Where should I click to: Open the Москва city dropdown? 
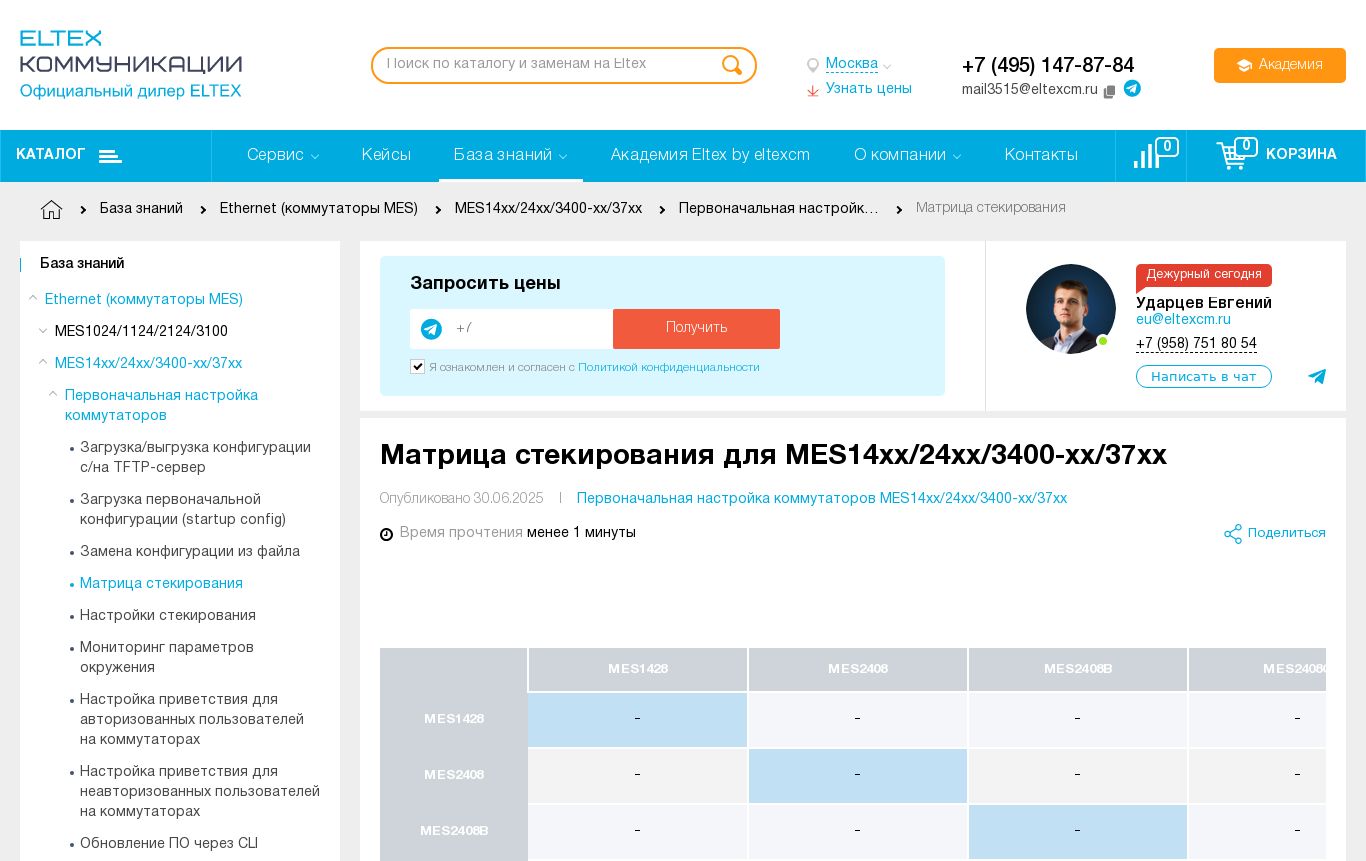tap(858, 64)
